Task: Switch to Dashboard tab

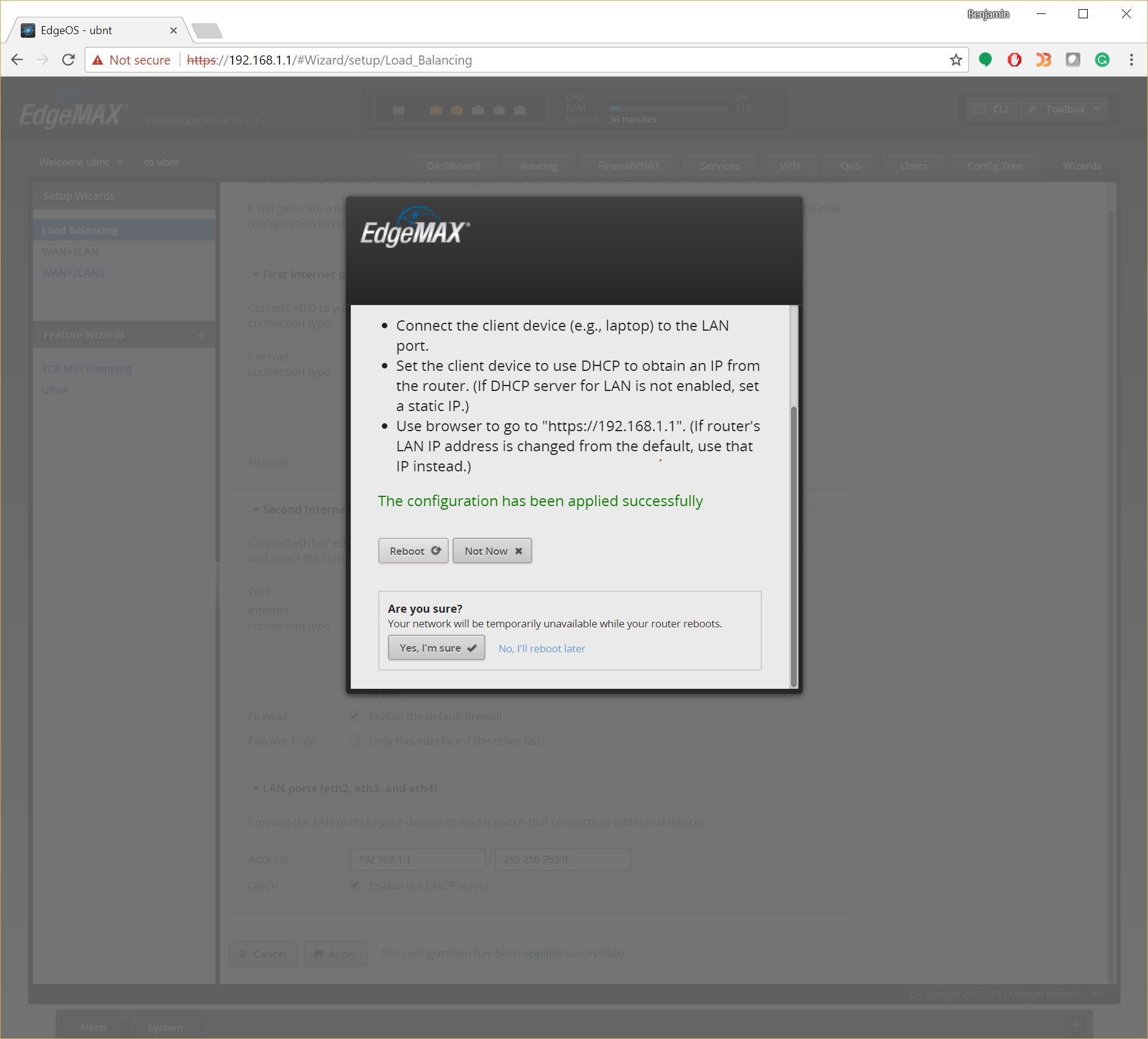Action: coord(453,166)
